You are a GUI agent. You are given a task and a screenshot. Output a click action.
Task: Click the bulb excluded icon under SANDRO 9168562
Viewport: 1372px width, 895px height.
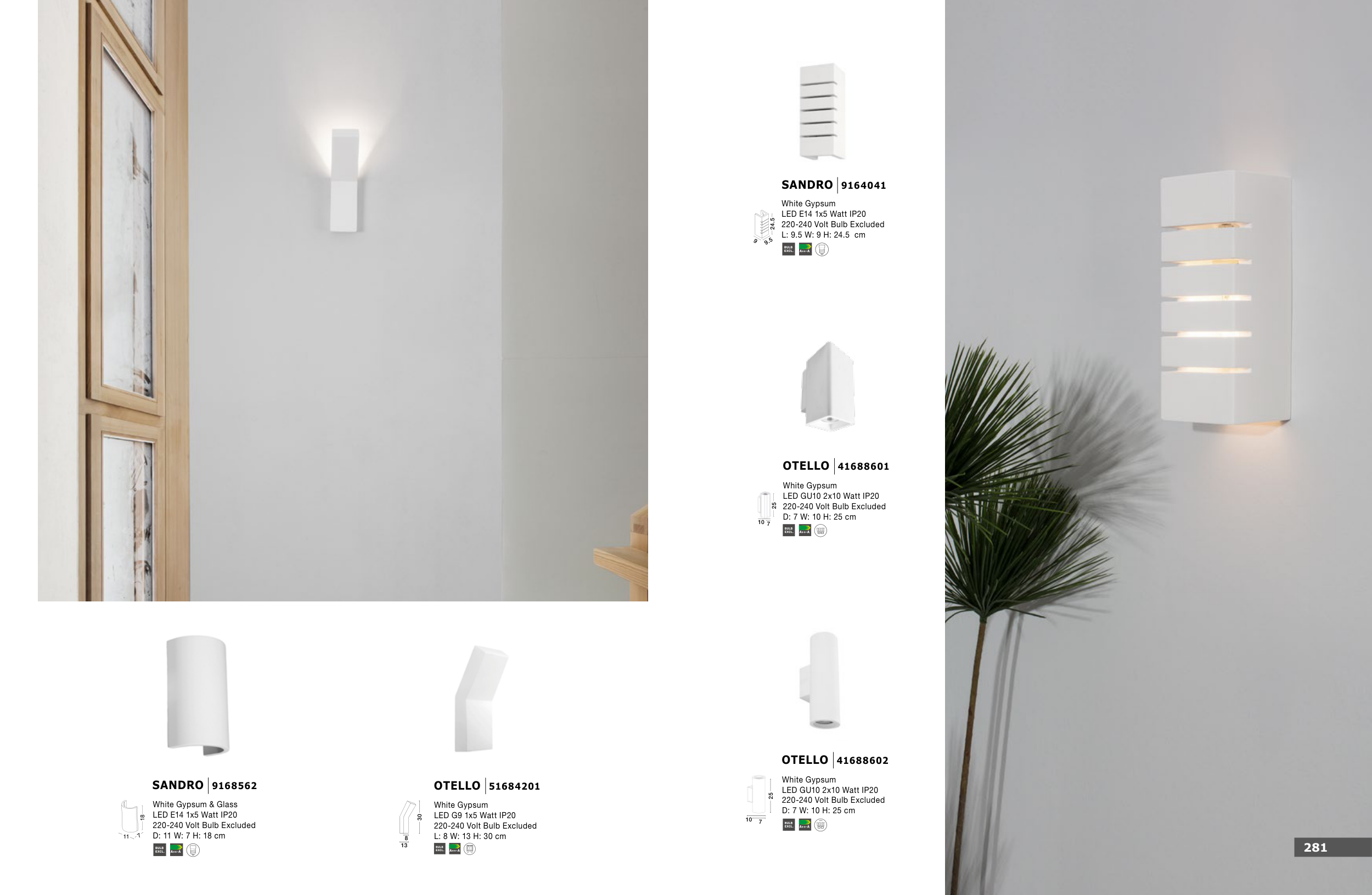160,849
